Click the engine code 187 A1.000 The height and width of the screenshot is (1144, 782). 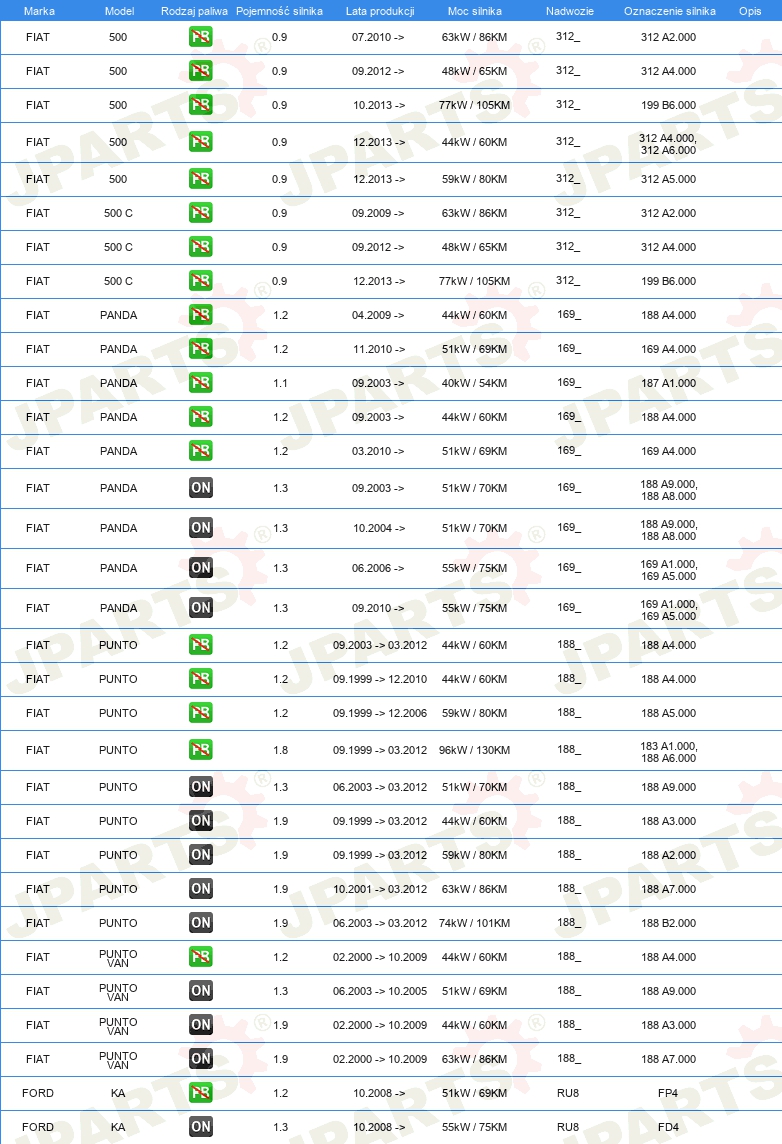point(668,383)
